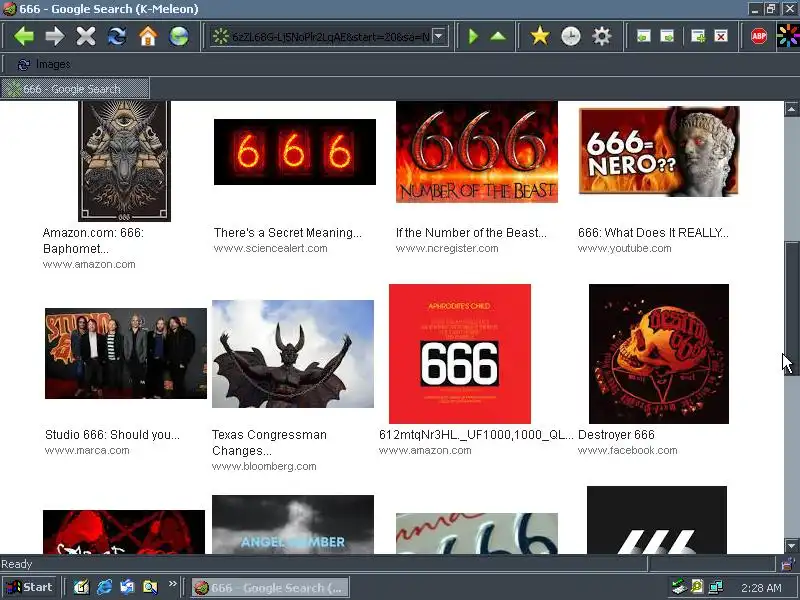This screenshot has width=800, height=600.
Task: Open the Baphomet poster thumbnail
Action: click(124, 161)
